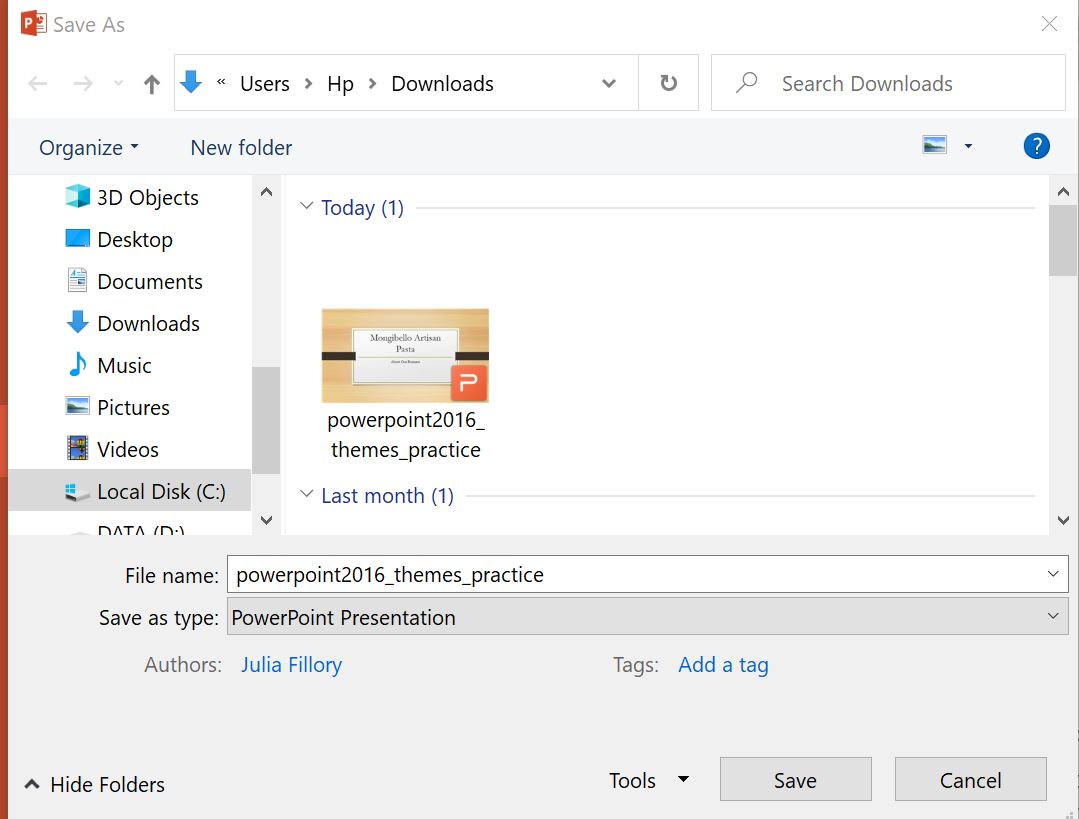
Task: Open the Tools dropdown
Action: click(648, 779)
